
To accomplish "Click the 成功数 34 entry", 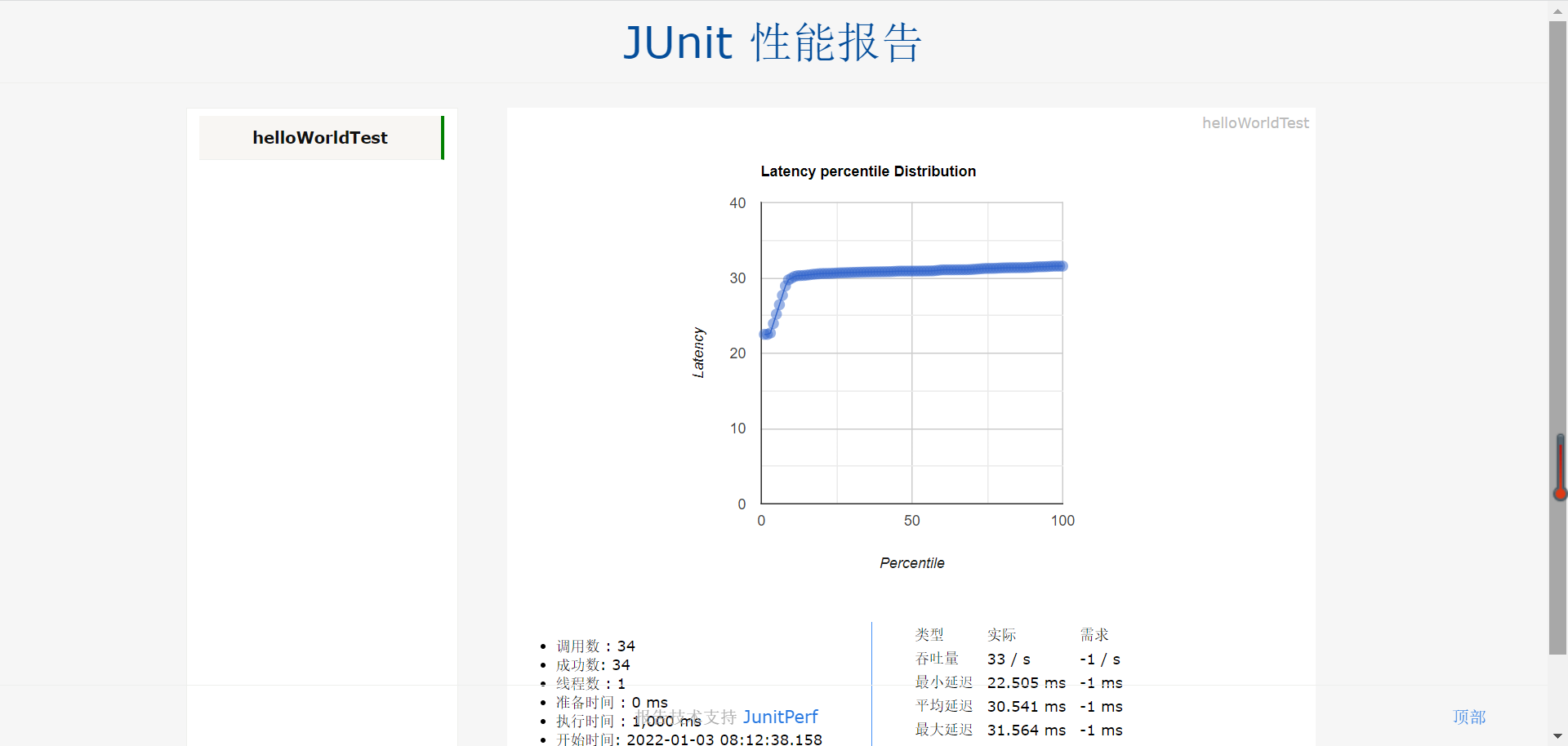I will [x=593, y=664].
